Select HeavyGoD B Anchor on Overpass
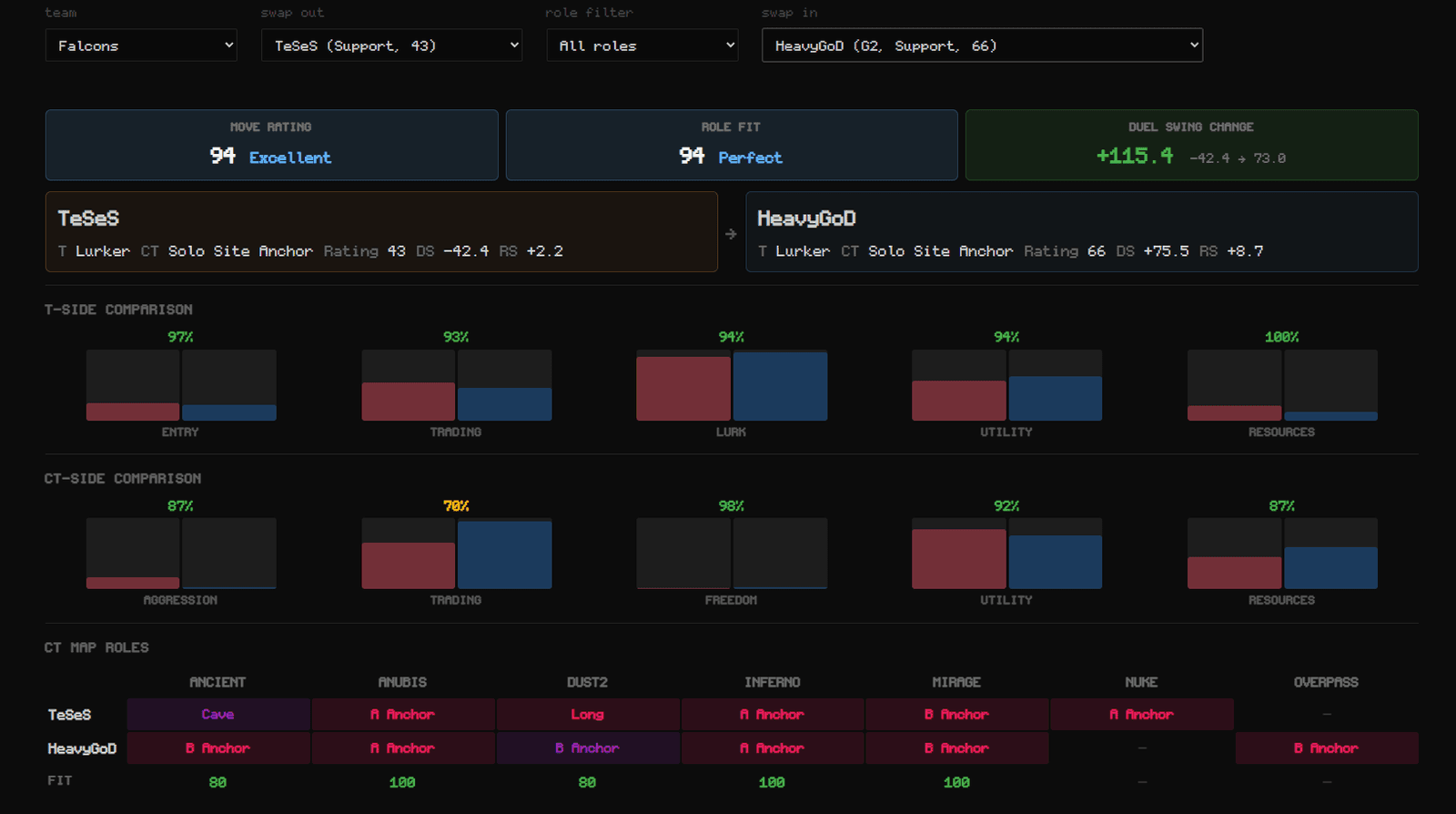The image size is (1456, 814). pos(1326,748)
